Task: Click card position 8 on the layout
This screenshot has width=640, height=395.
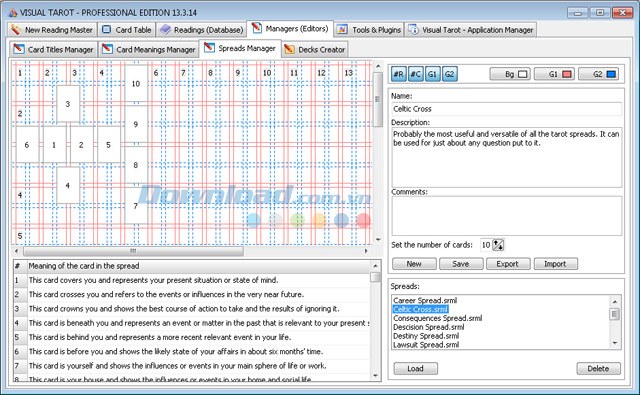Action: click(x=136, y=165)
